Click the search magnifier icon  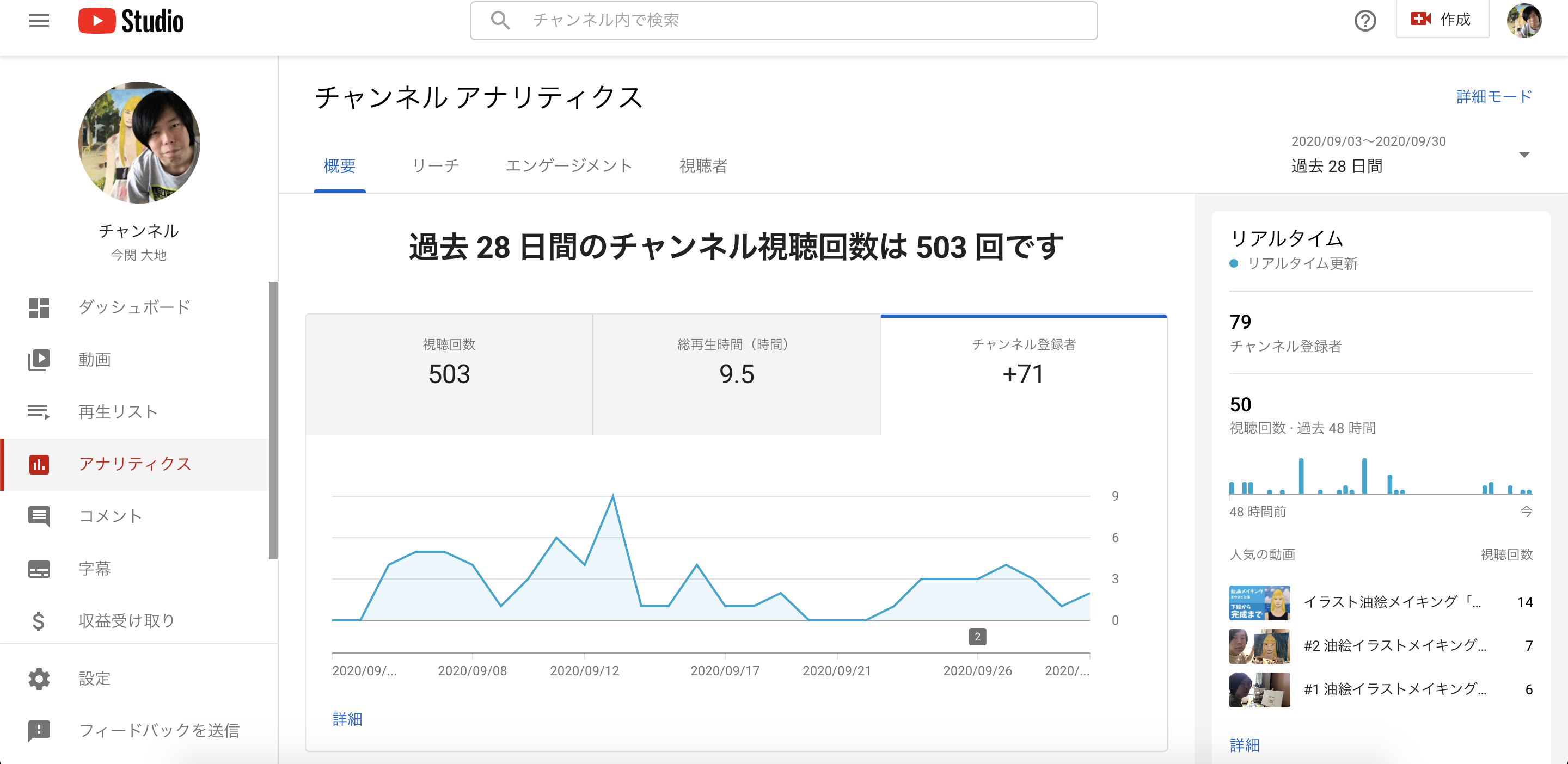500,20
